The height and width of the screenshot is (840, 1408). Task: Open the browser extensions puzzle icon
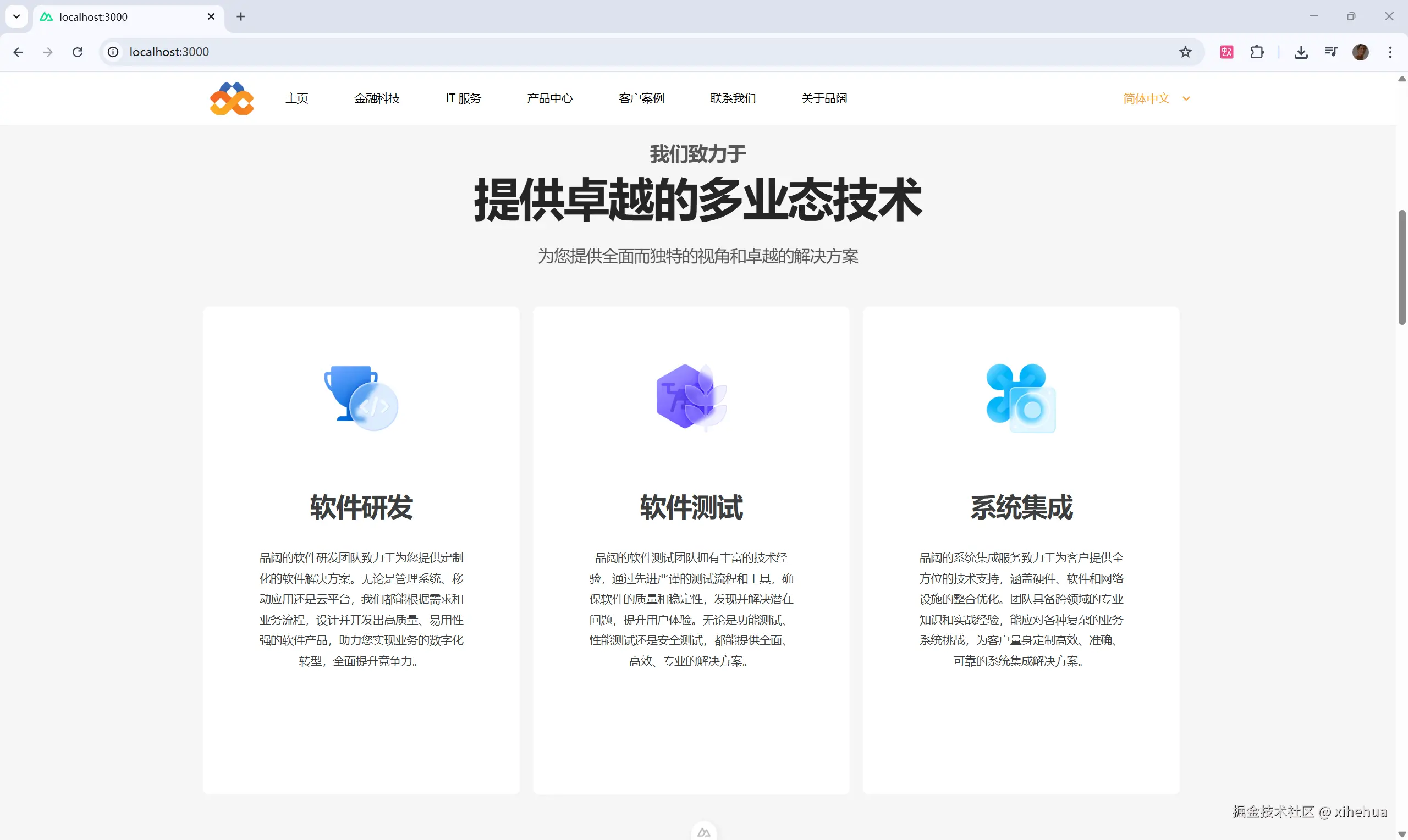1257,52
